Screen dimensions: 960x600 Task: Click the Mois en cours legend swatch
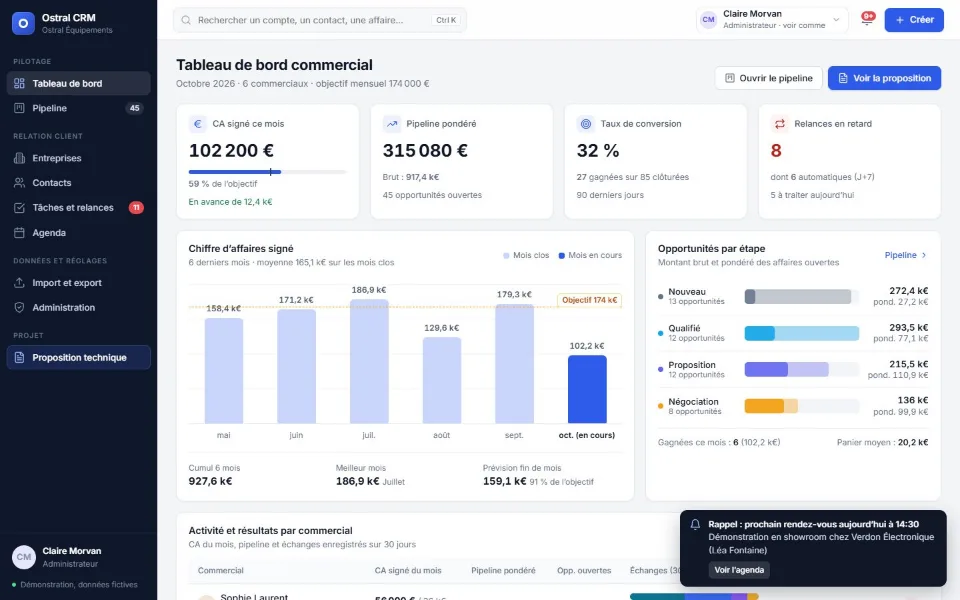561,255
